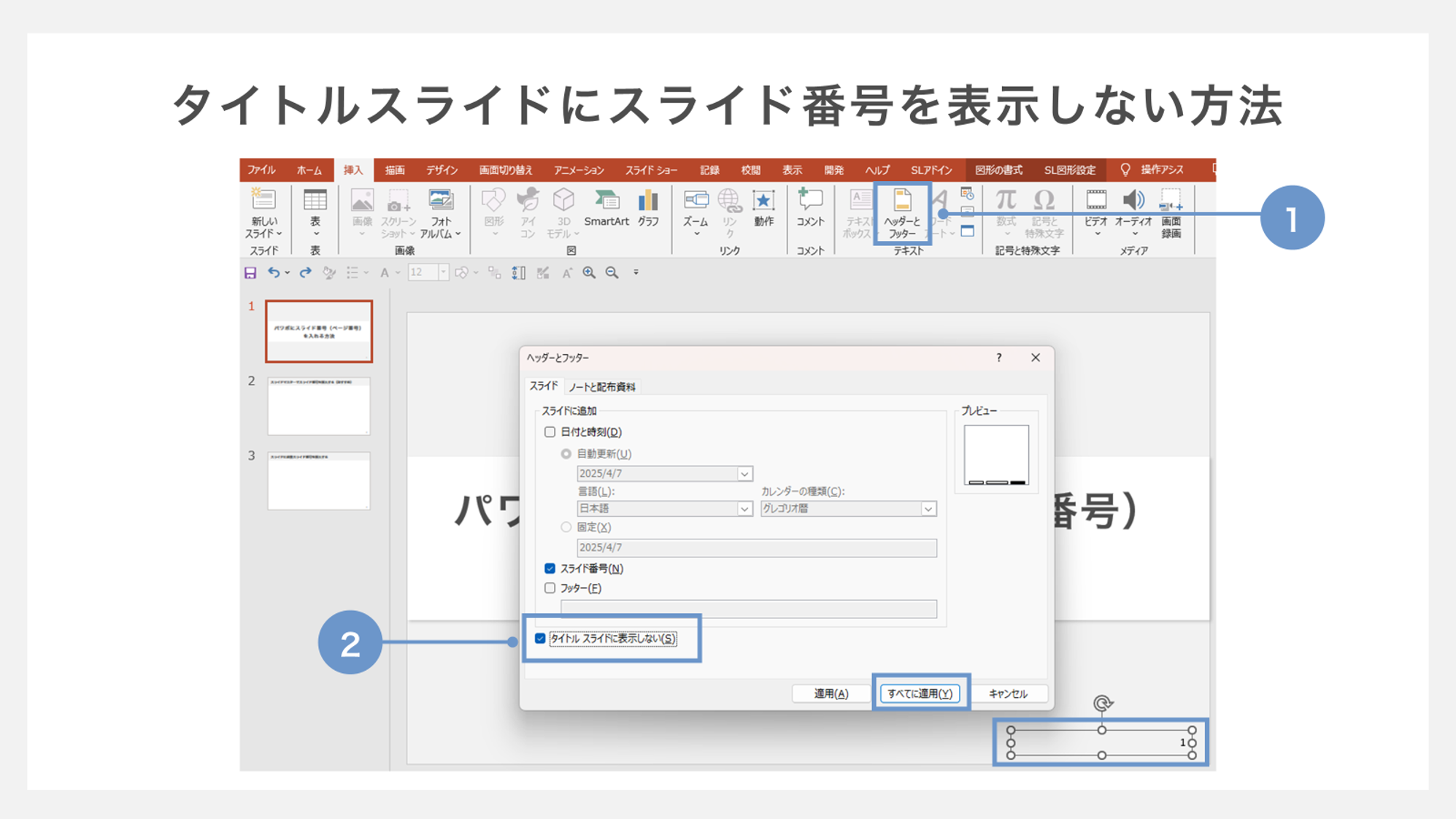The image size is (1456, 819).
Task: Click the Shapes (図形) icon
Action: point(493,200)
